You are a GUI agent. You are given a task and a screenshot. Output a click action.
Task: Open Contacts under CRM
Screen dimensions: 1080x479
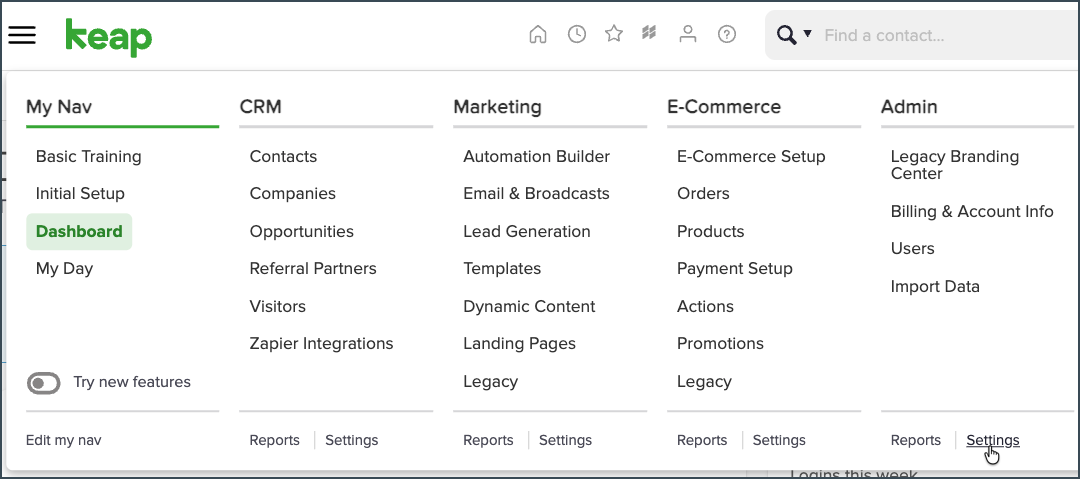tap(283, 156)
